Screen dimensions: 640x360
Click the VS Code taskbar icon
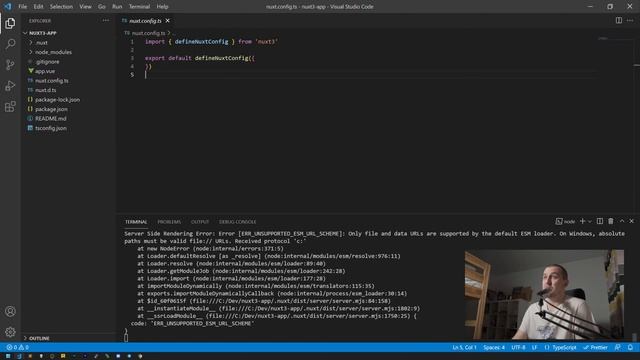coord(19,356)
